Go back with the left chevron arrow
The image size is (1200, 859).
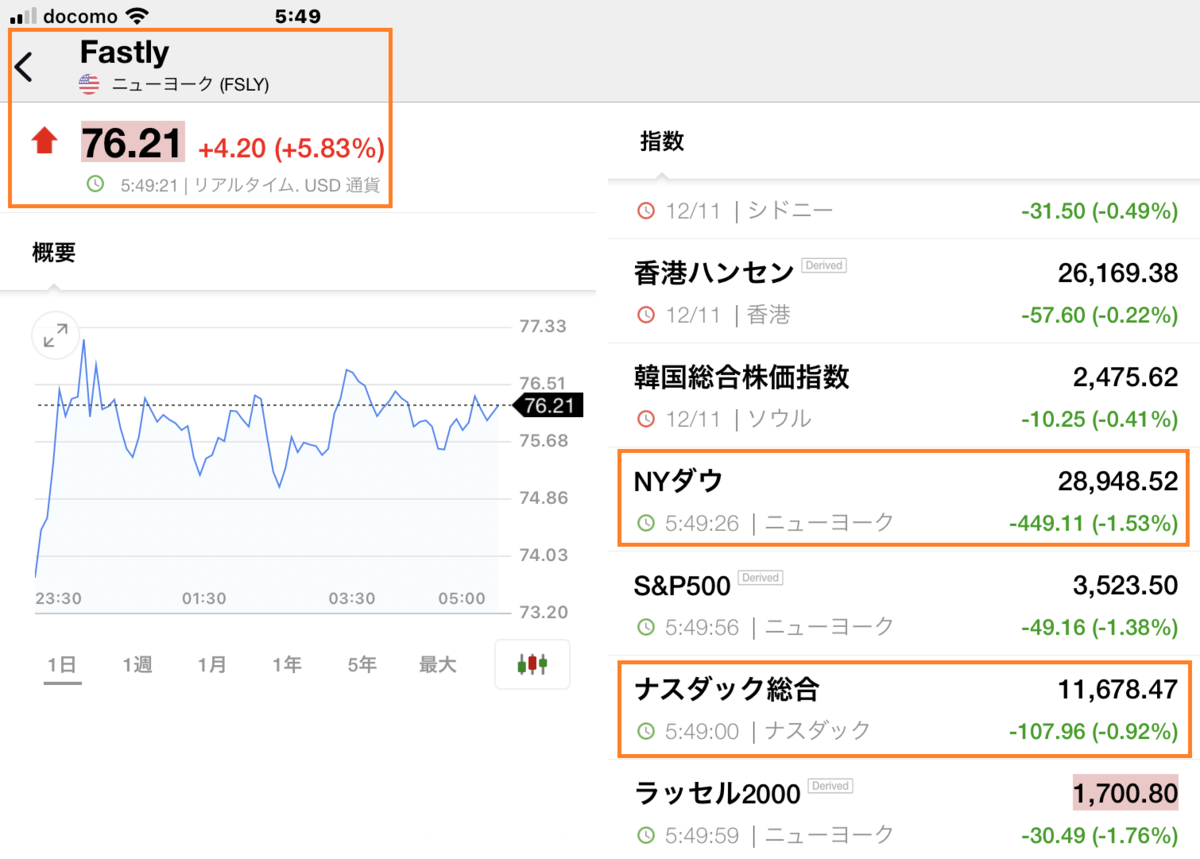[24, 67]
